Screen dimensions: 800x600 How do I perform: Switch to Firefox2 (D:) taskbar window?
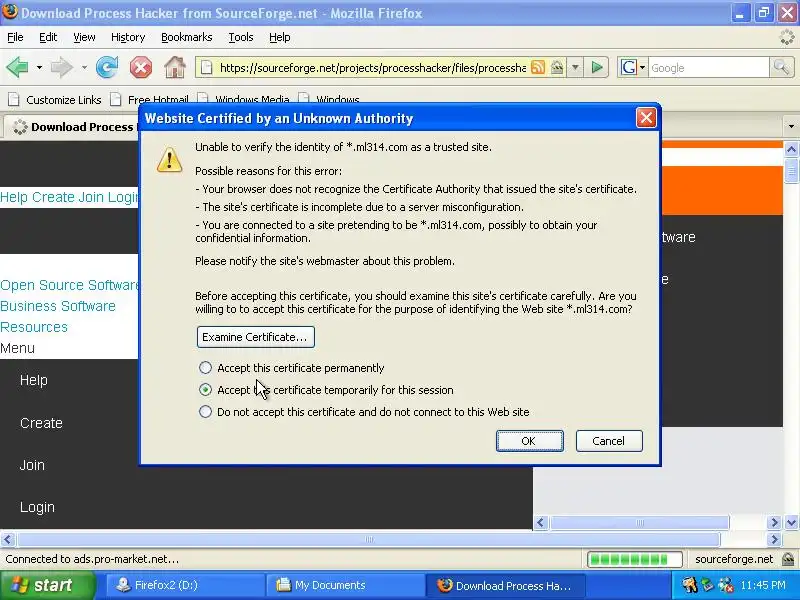click(x=185, y=585)
